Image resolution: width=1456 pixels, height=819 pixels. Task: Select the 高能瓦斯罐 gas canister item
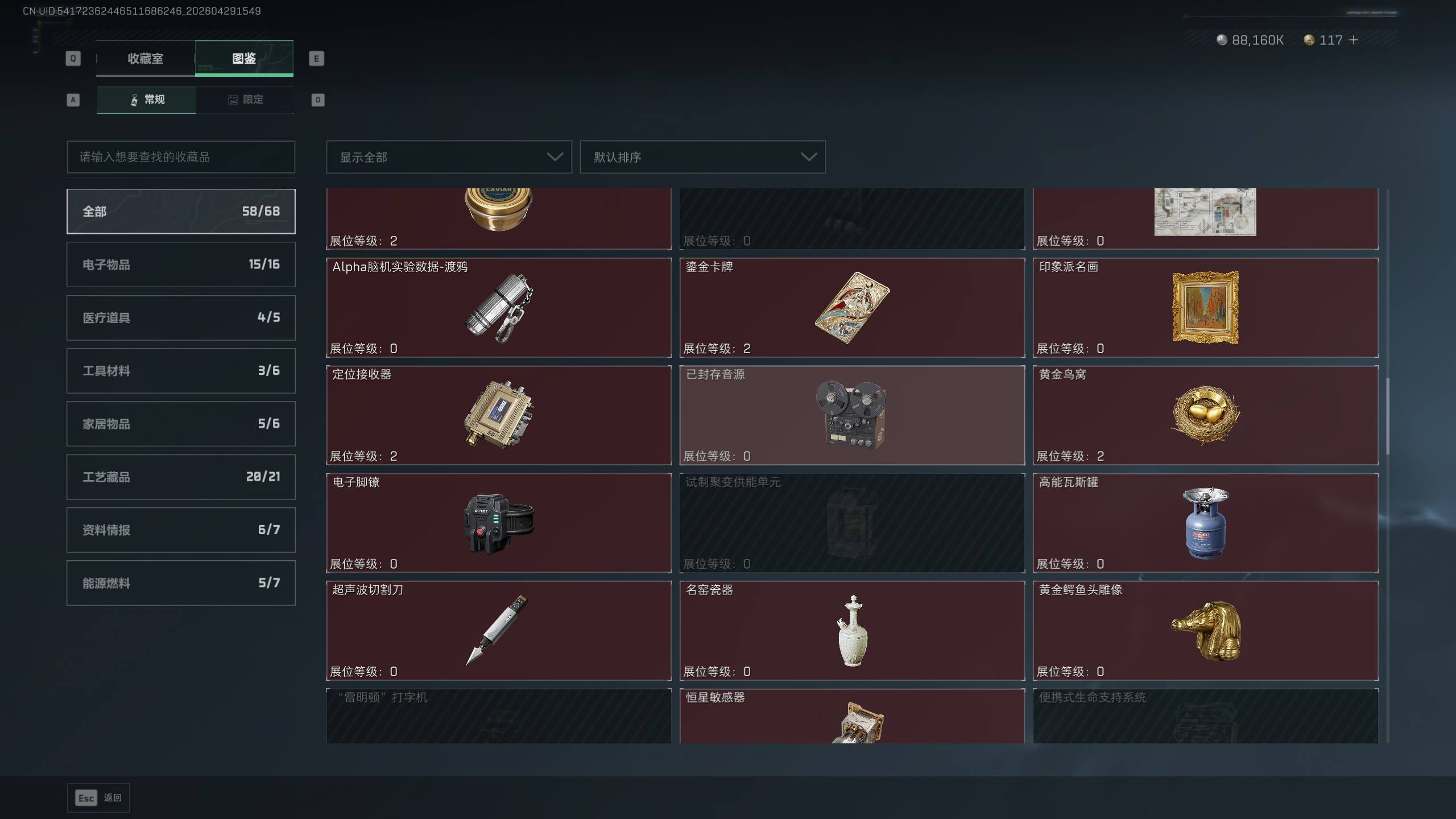tap(1205, 523)
